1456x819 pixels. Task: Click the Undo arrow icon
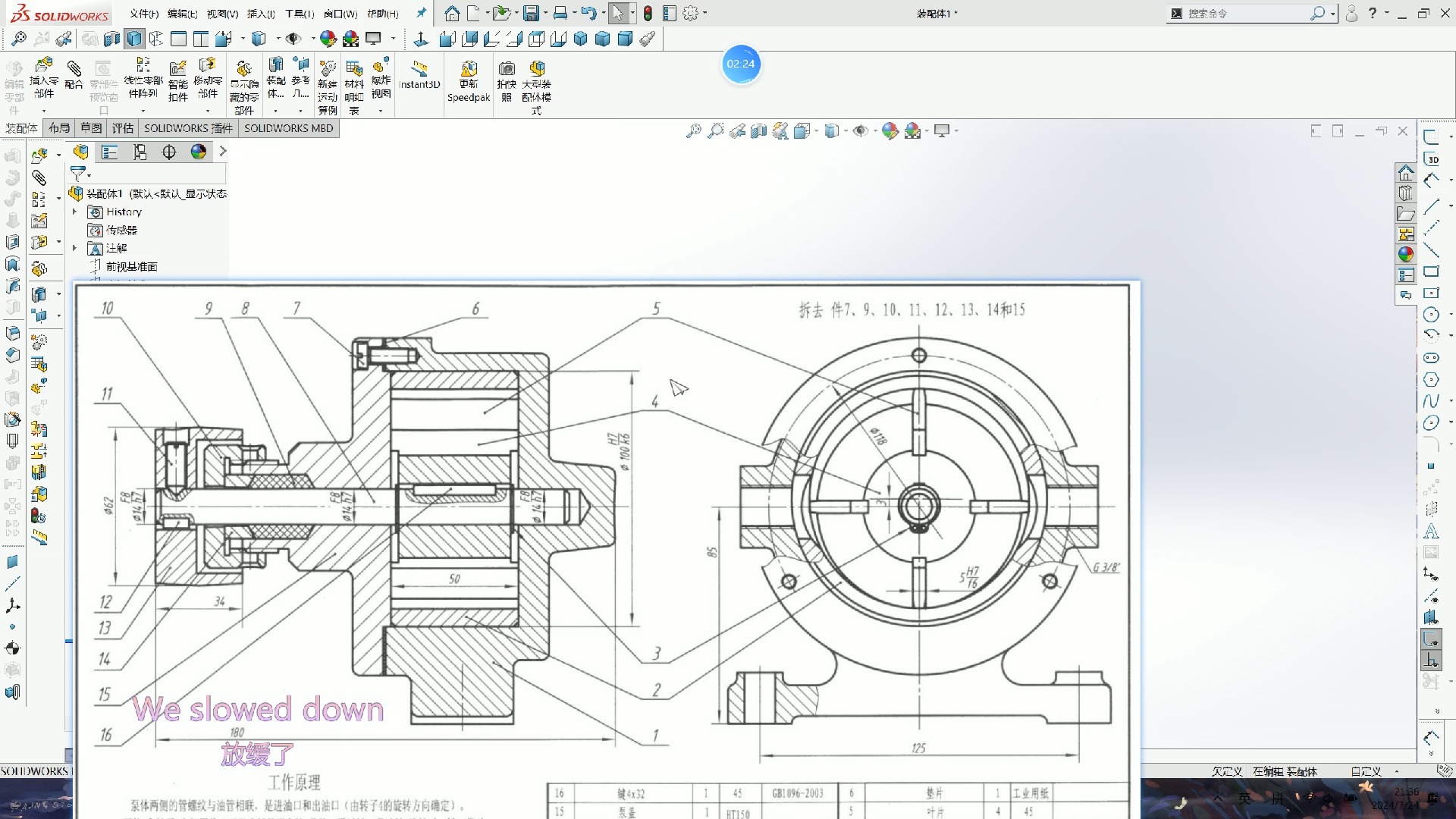tap(588, 13)
